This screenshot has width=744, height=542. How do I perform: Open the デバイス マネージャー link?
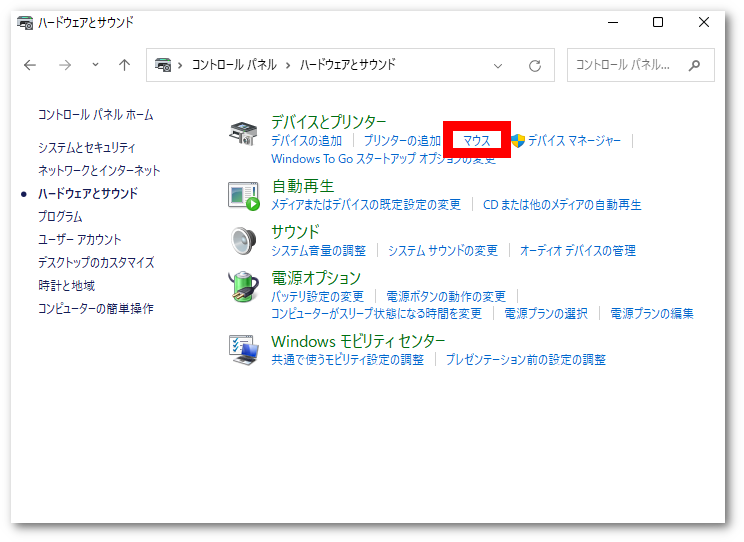574,140
